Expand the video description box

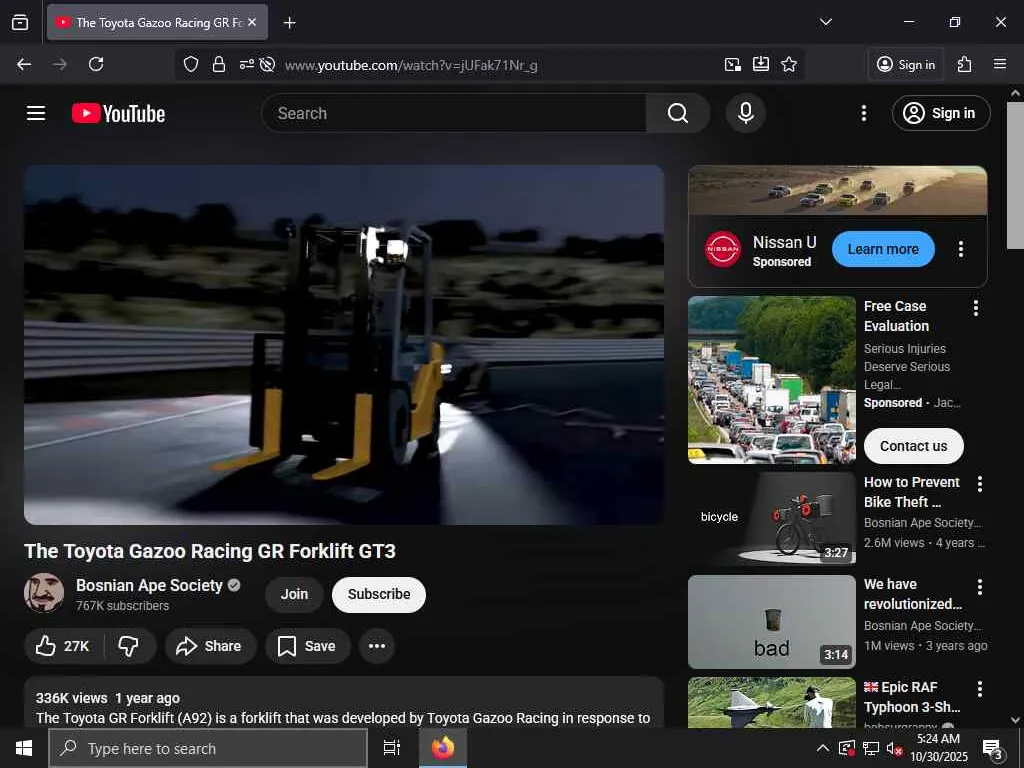coord(344,703)
